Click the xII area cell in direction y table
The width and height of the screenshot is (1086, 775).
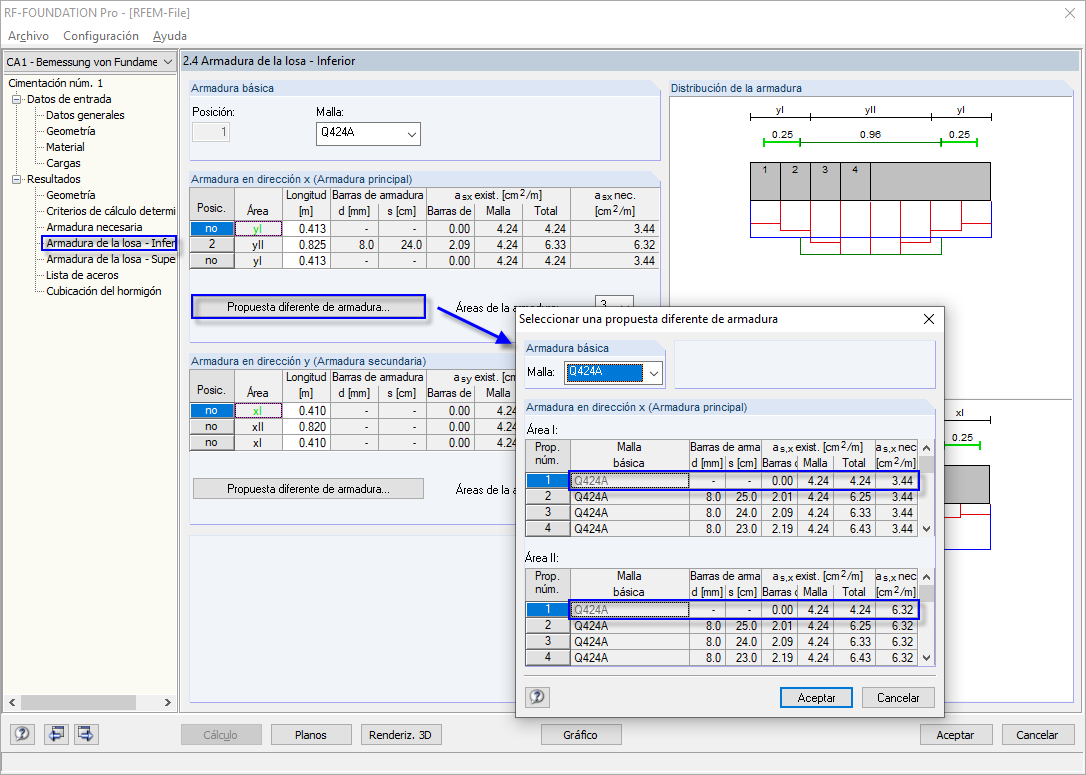point(258,427)
